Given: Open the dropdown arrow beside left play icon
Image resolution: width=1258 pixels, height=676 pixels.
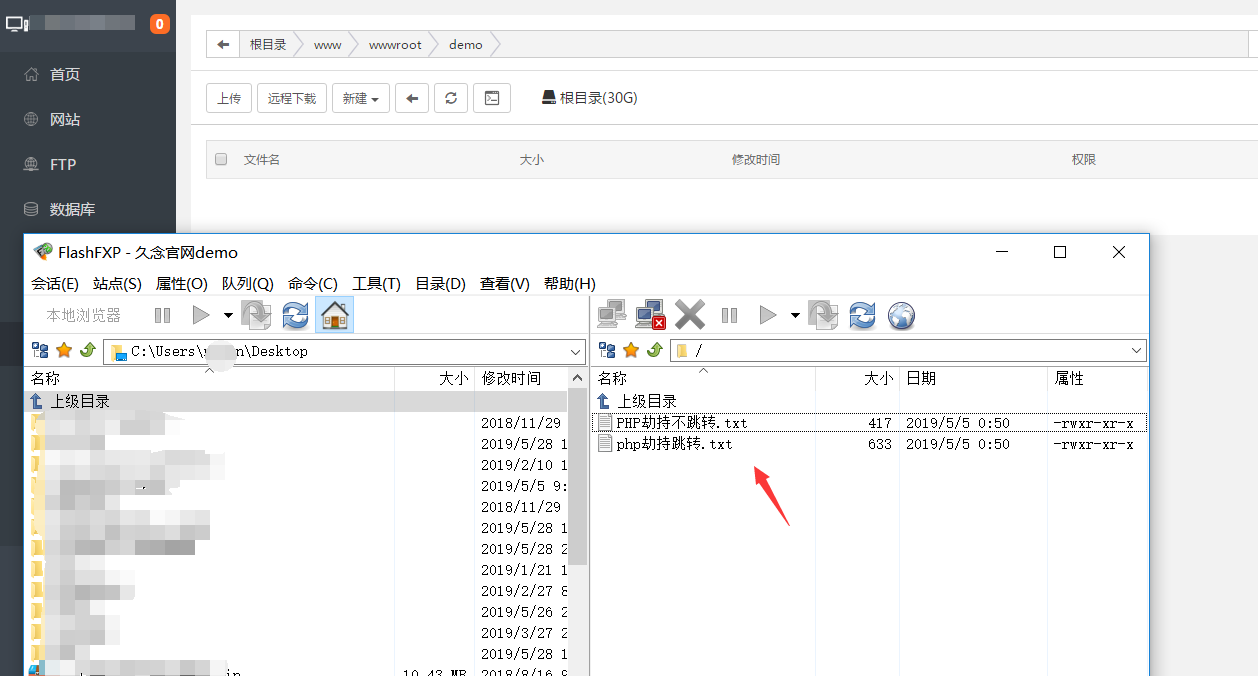Looking at the screenshot, I should click(x=228, y=316).
